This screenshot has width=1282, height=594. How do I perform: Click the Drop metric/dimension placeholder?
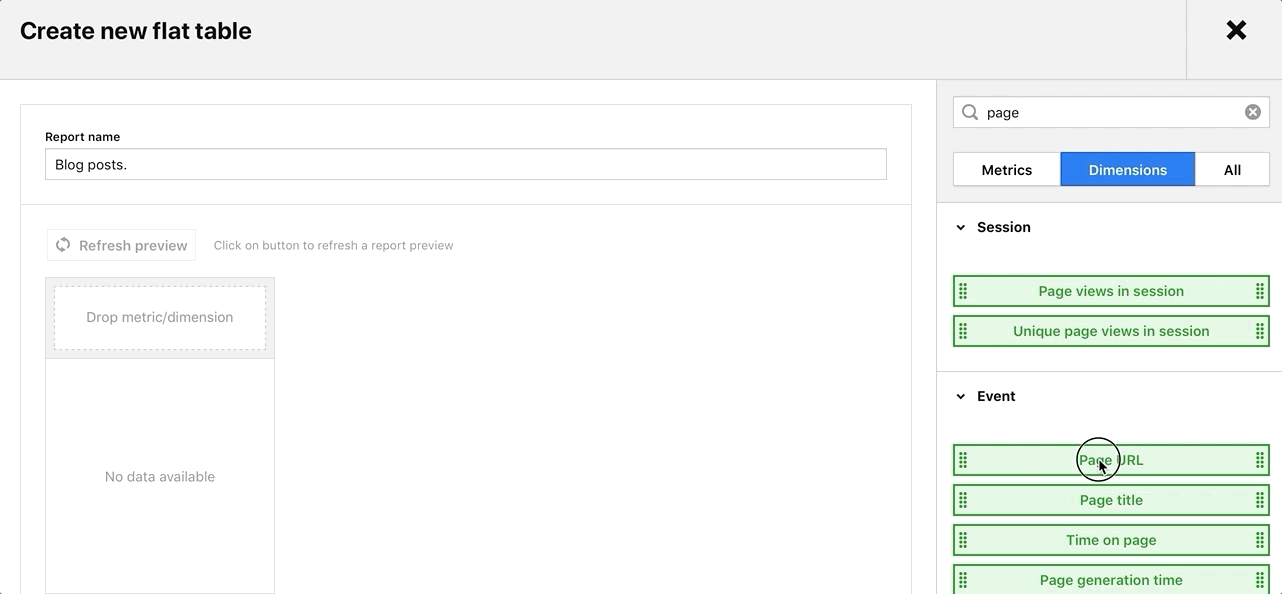[x=160, y=317]
